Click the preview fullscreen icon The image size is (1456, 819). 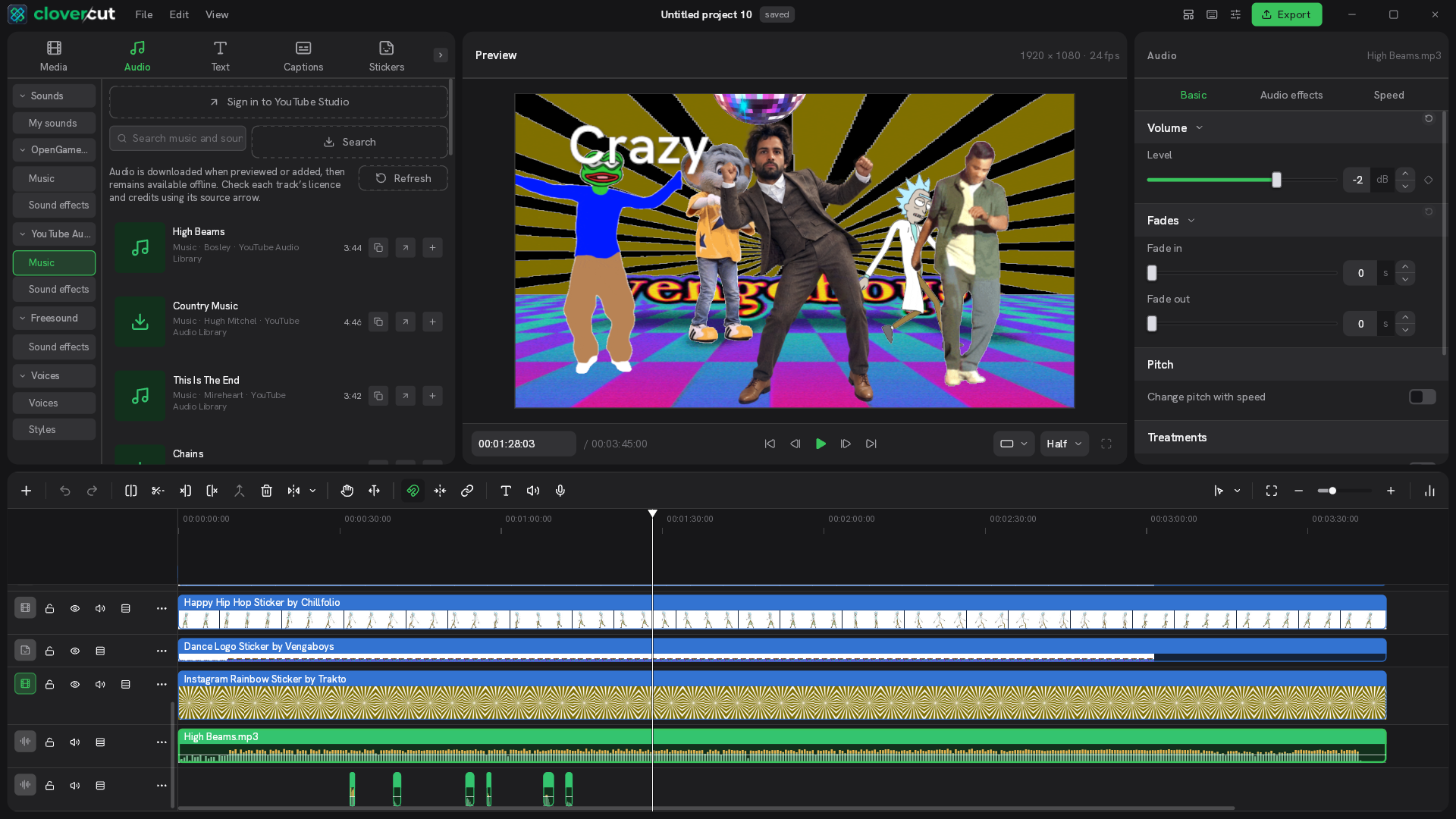pyautogui.click(x=1106, y=444)
